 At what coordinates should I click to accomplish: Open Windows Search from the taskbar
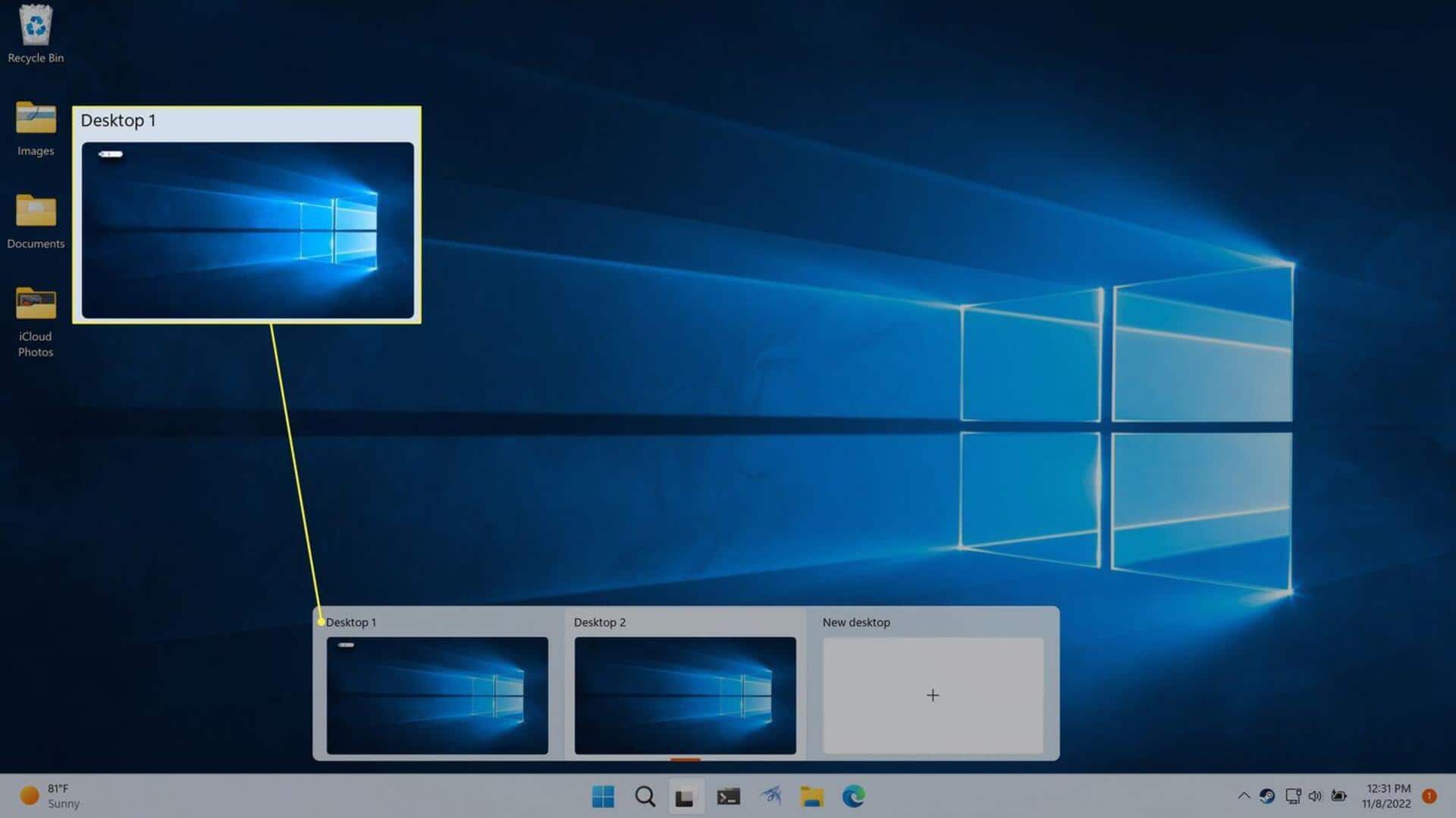pos(645,796)
